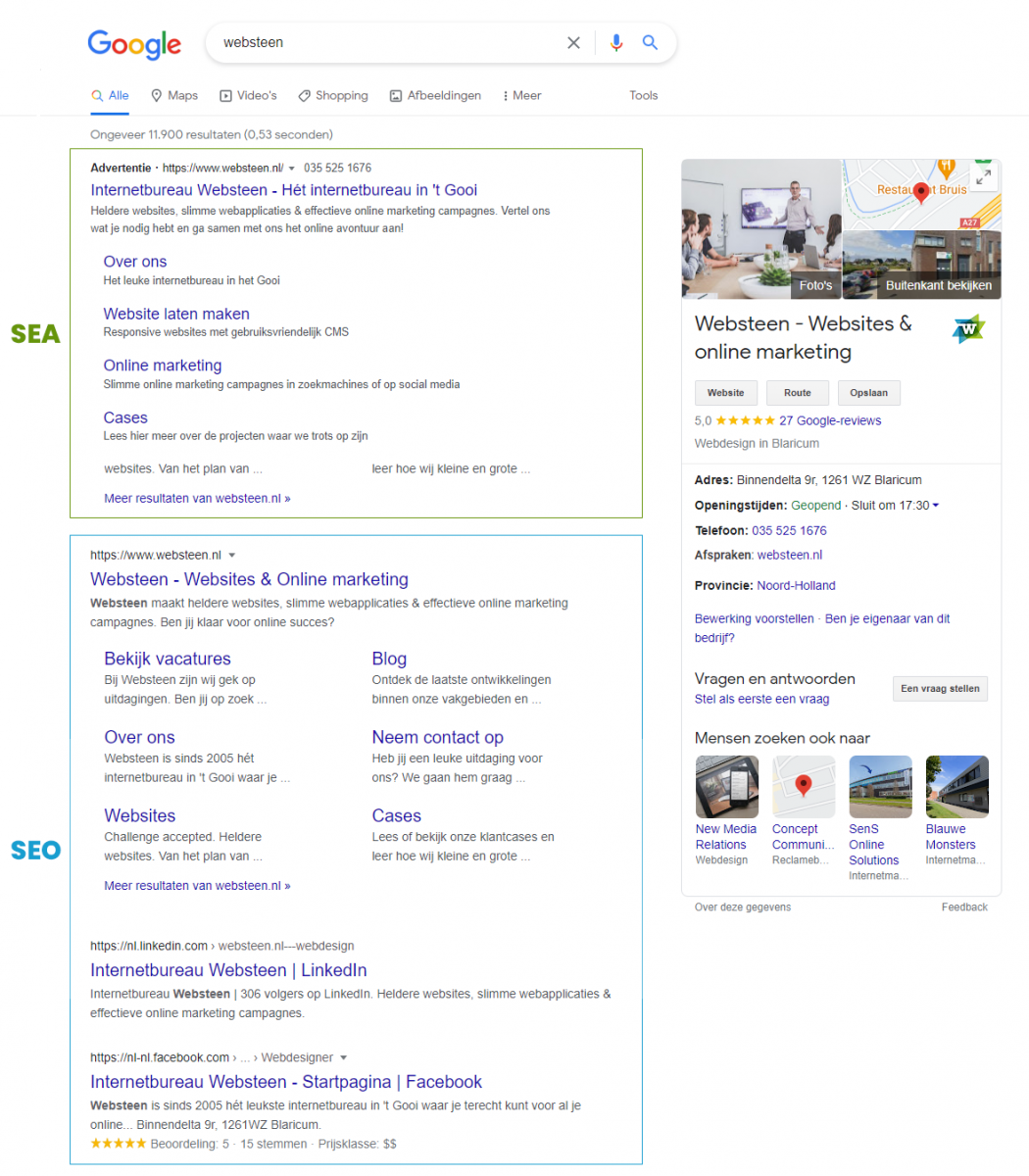Viewport: 1029px width, 1176px height.
Task: Open the dropdown arrow next to organic https://www.websteen.nl
Action: tap(232, 556)
